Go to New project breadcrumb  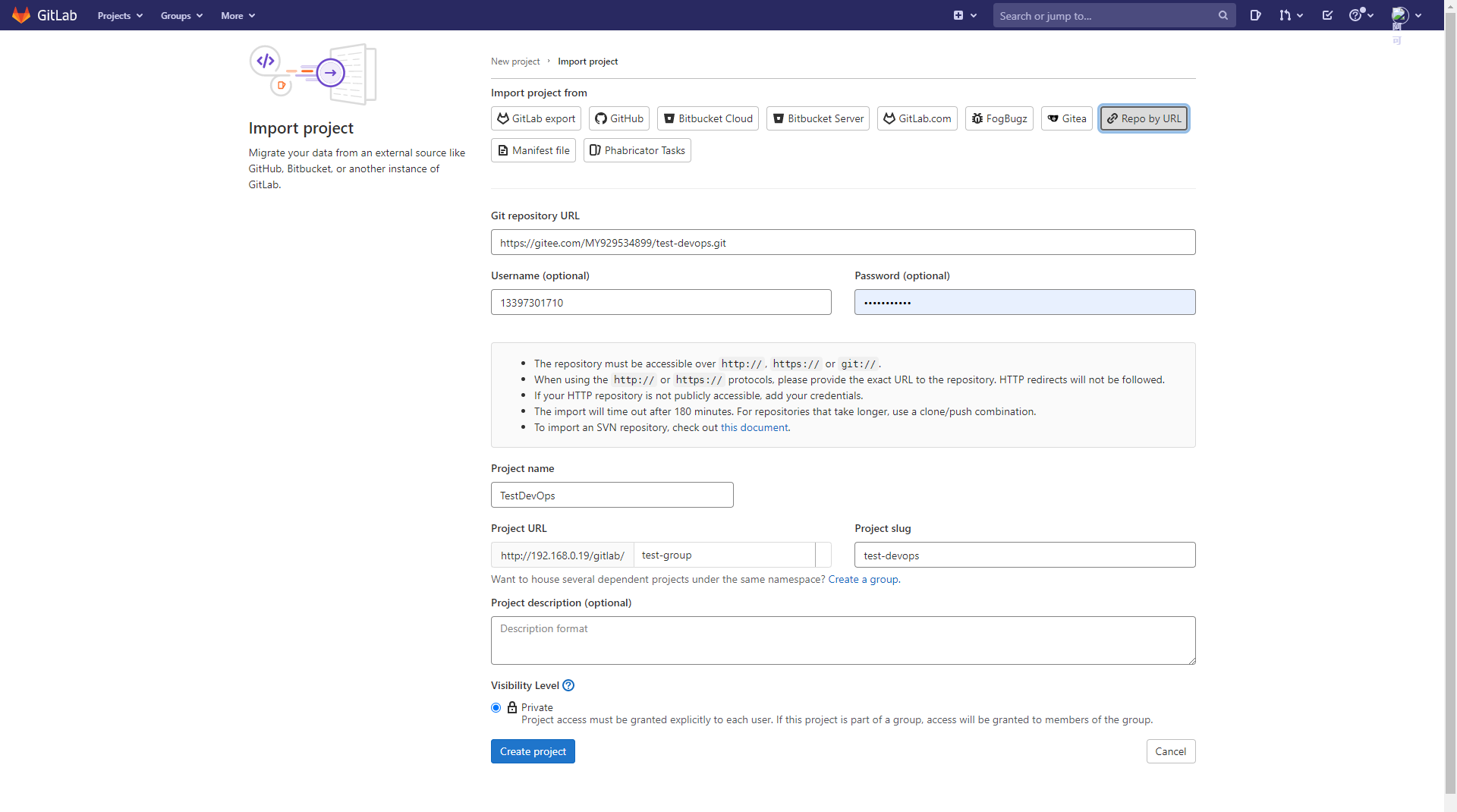click(x=515, y=61)
